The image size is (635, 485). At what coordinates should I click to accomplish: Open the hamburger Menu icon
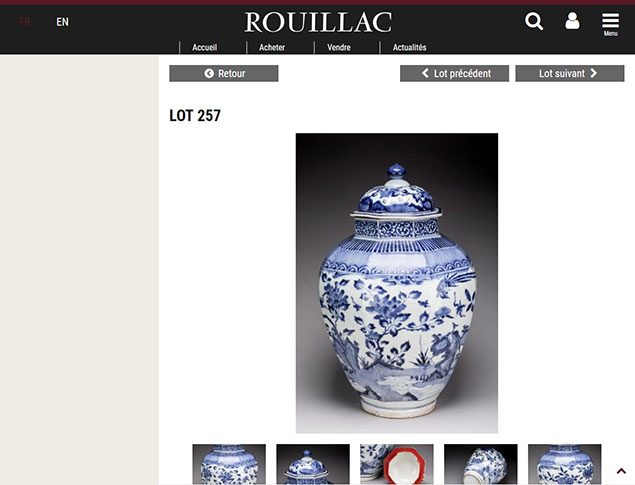point(610,24)
